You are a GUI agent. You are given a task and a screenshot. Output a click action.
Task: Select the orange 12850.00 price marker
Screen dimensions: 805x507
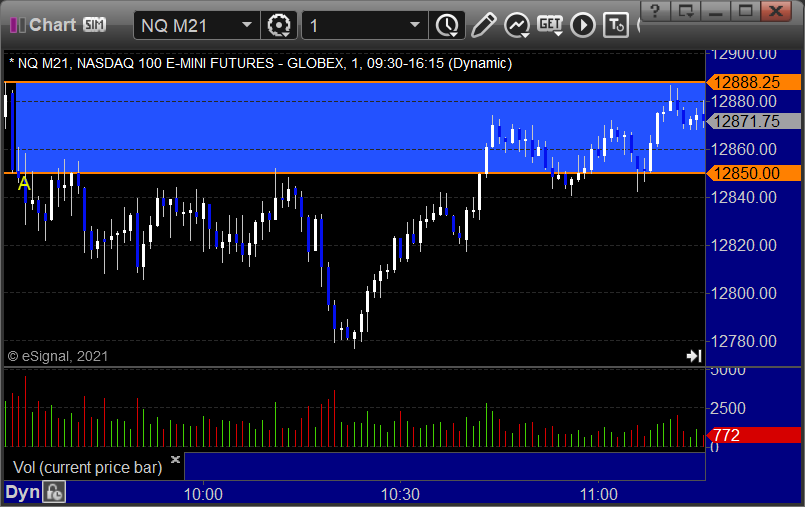(754, 173)
